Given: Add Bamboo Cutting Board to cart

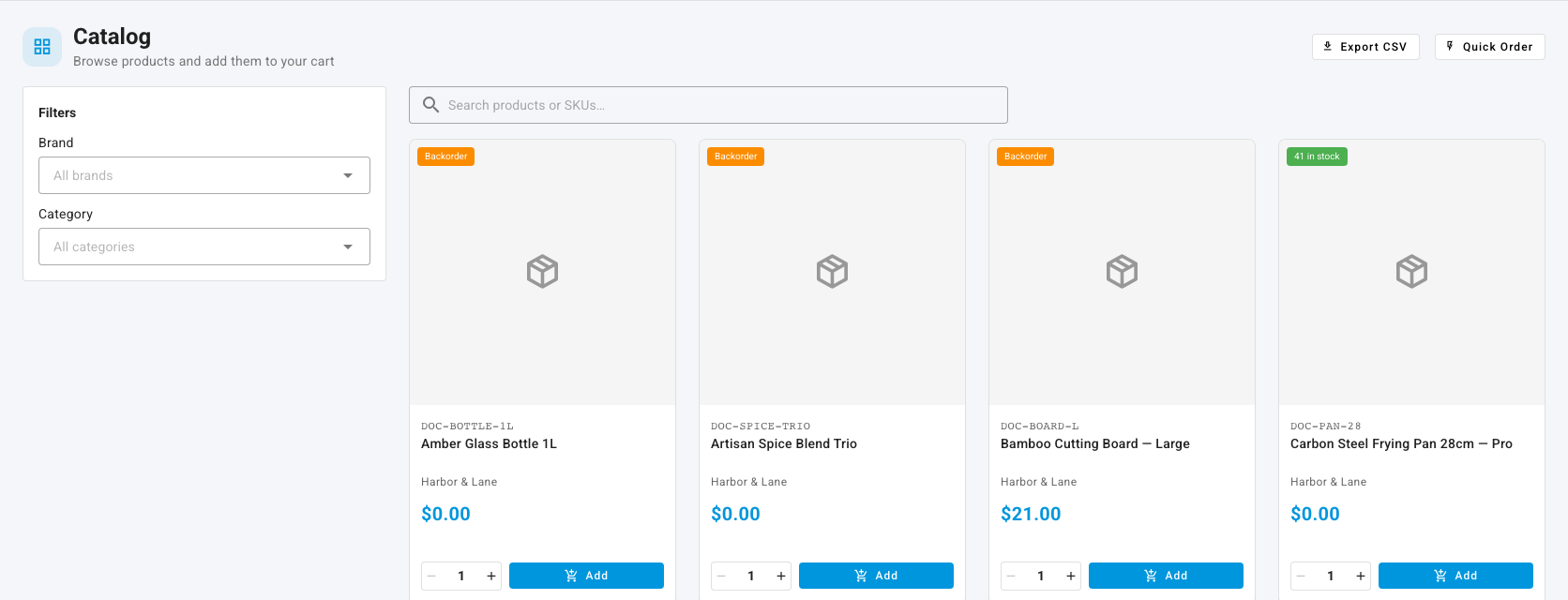Looking at the screenshot, I should (x=1166, y=576).
